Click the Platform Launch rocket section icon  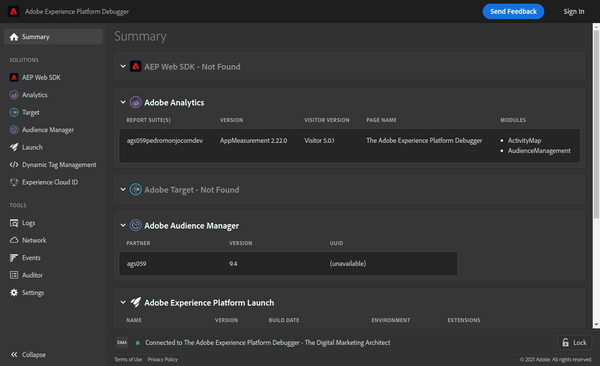pyautogui.click(x=135, y=302)
